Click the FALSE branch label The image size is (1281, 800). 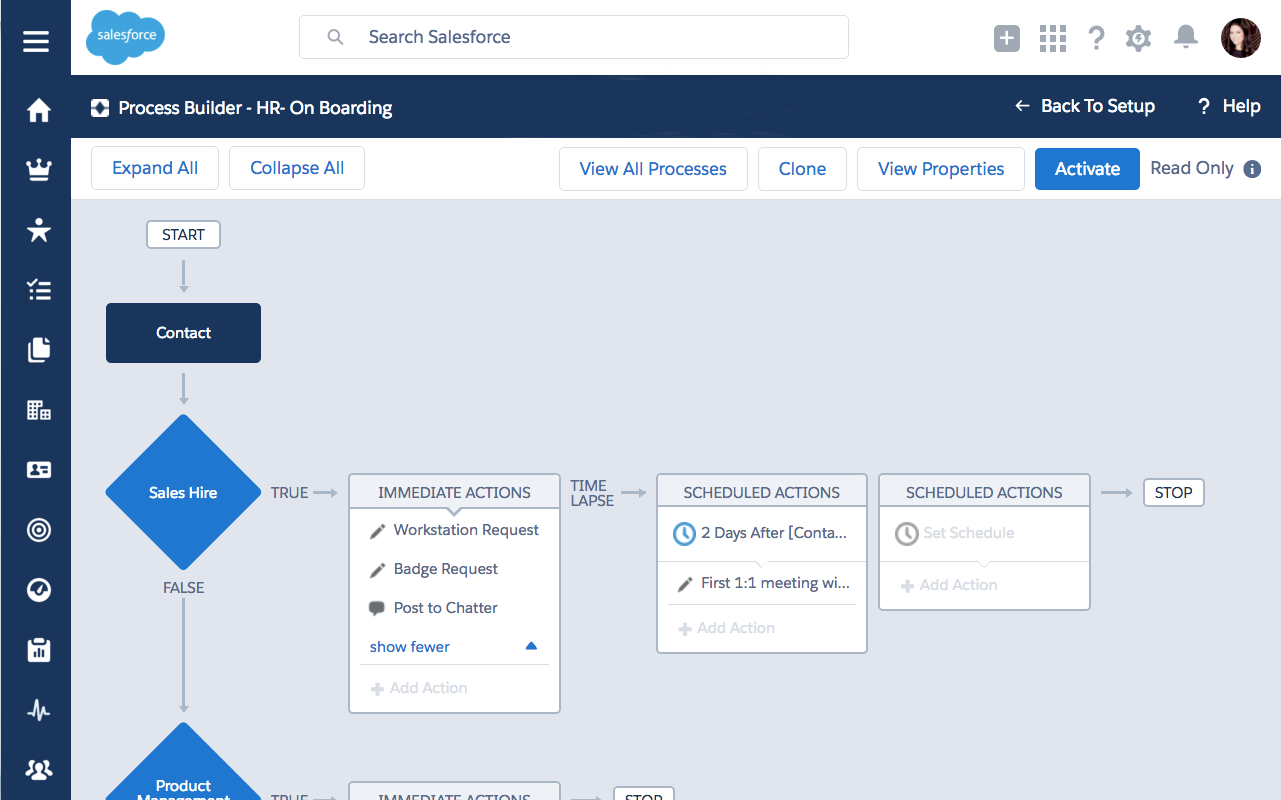[183, 588]
